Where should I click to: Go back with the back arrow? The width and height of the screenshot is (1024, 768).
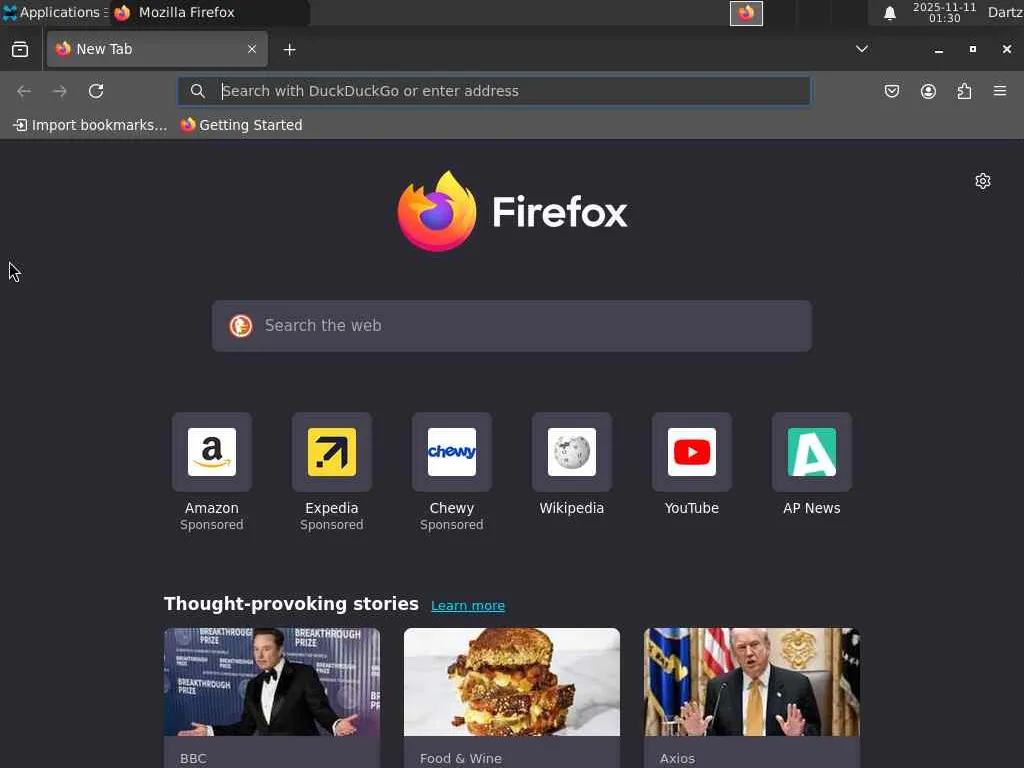[24, 91]
